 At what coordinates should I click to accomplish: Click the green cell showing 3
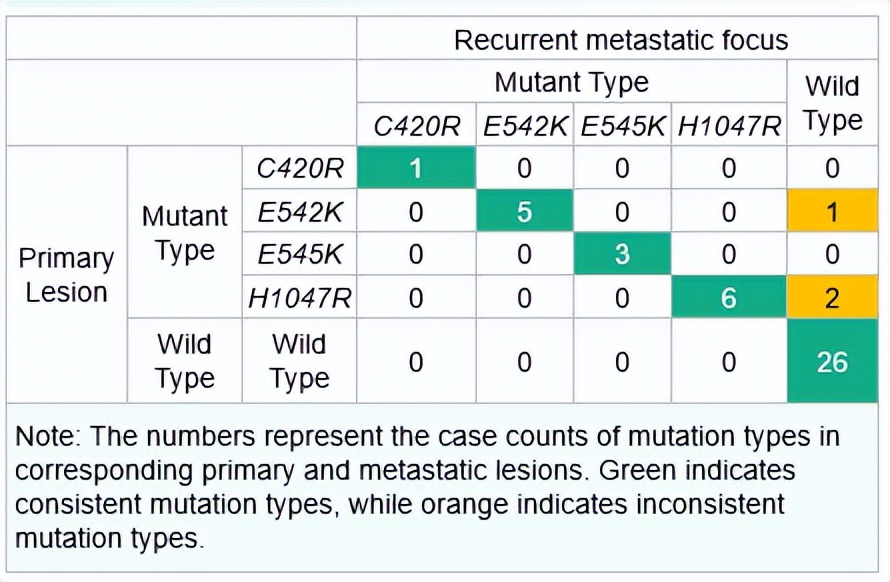[x=622, y=254]
